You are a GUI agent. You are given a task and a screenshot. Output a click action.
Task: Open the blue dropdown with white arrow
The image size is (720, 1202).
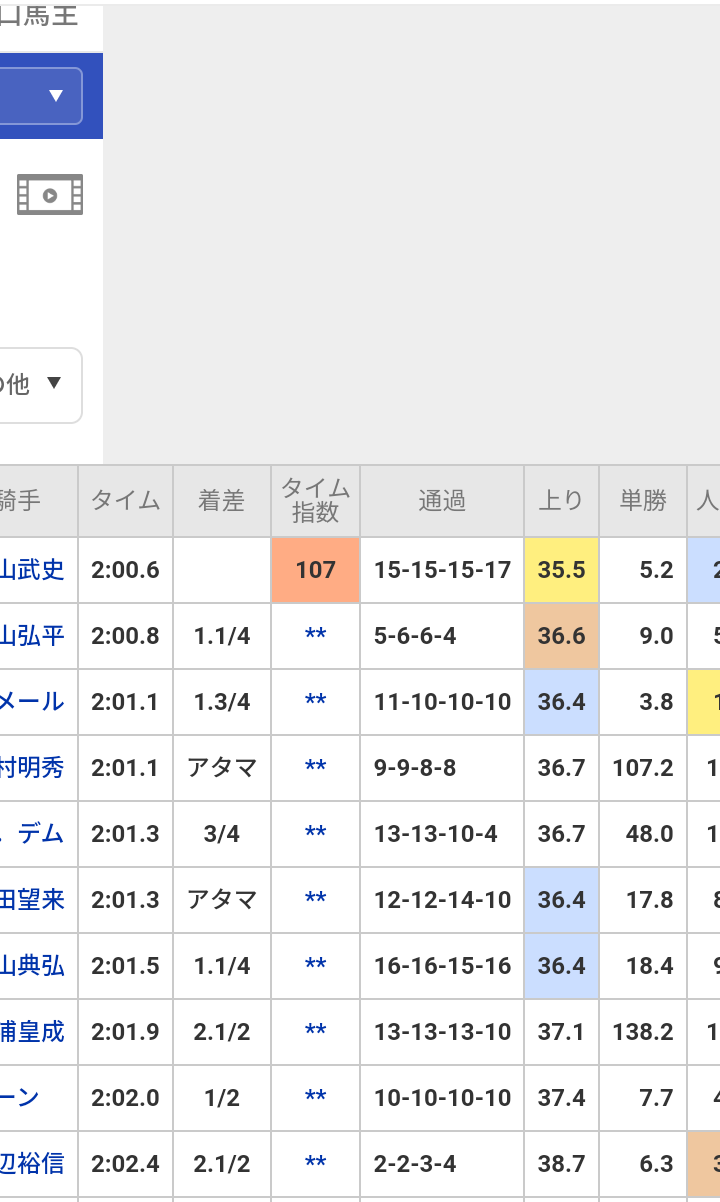[41, 96]
